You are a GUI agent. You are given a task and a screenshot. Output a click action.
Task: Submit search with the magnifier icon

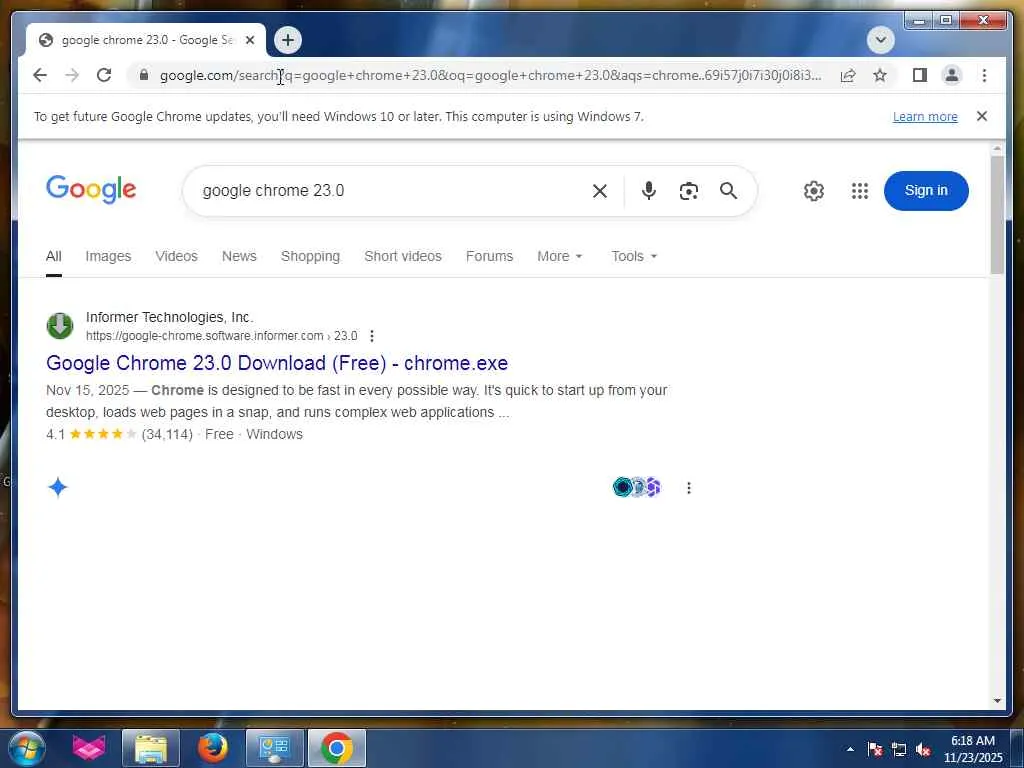[x=728, y=191]
